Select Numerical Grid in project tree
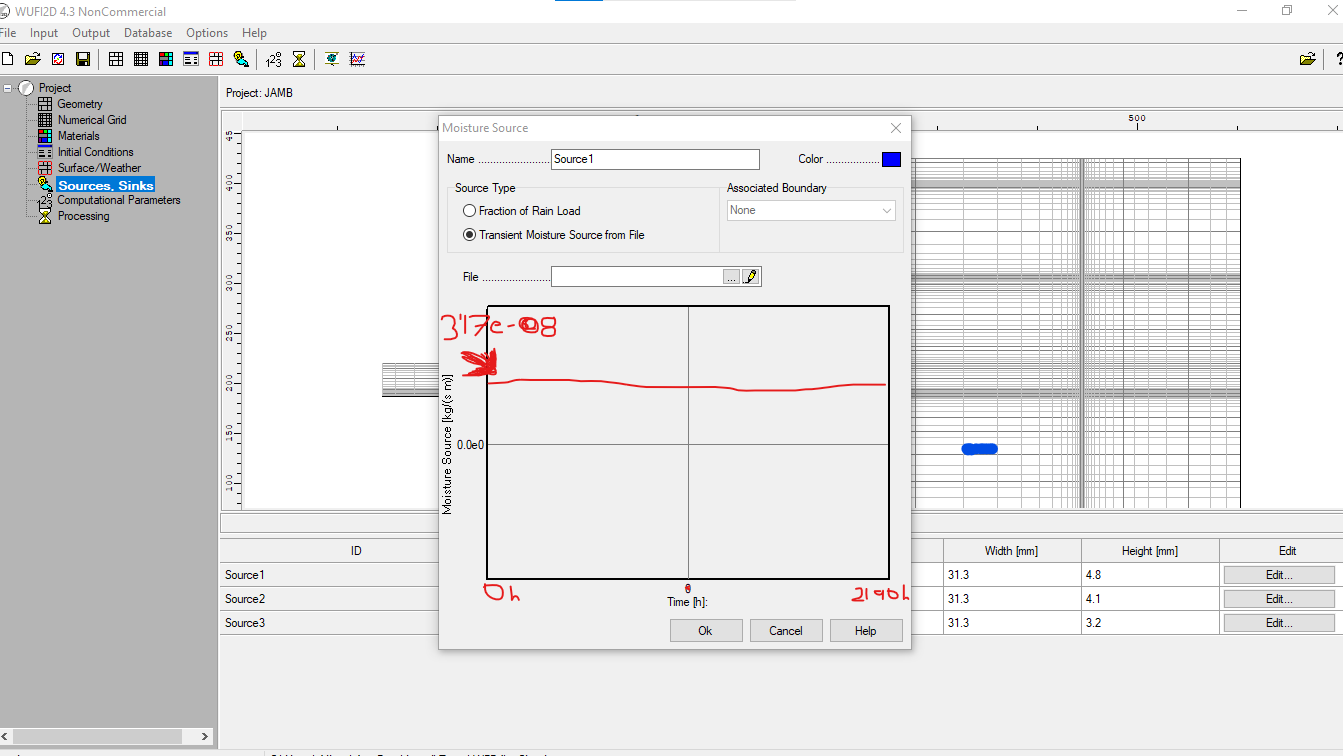 91,120
